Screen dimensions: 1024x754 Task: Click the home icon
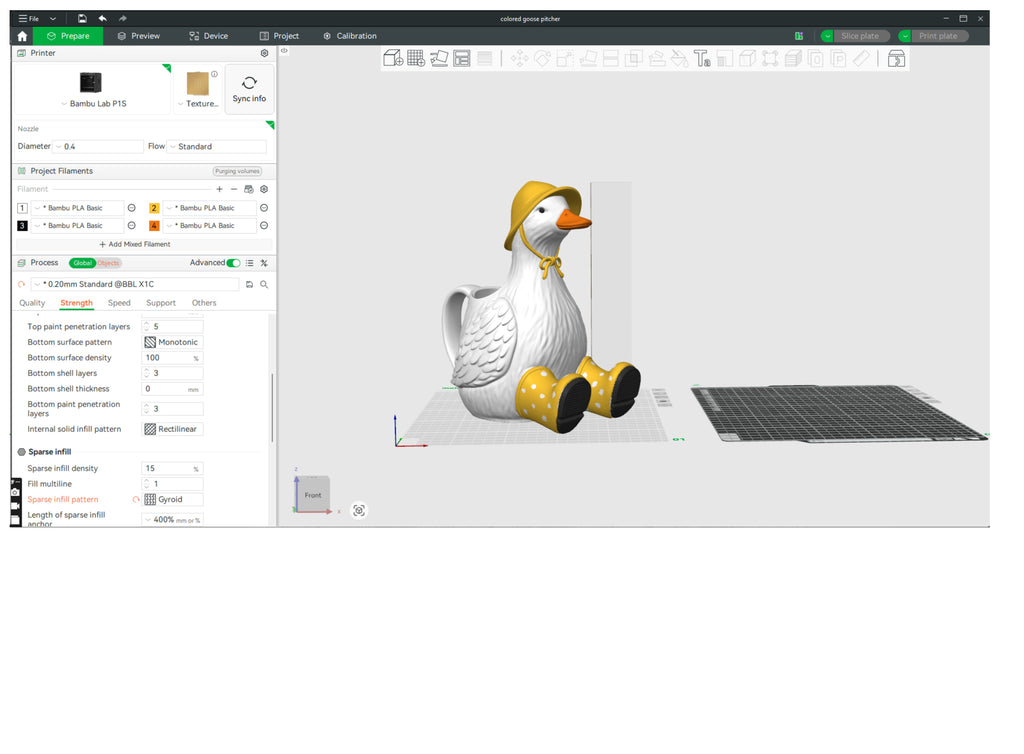(x=22, y=36)
